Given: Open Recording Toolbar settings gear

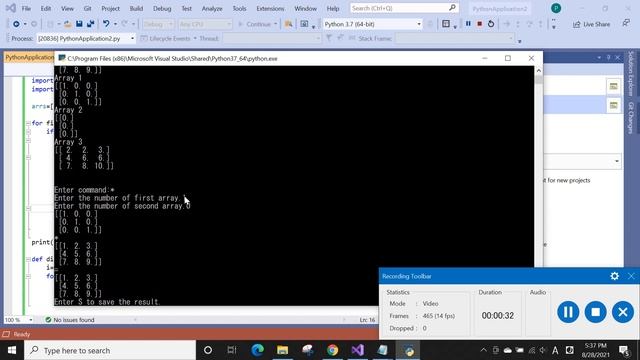Looking at the screenshot, I should (x=614, y=276).
